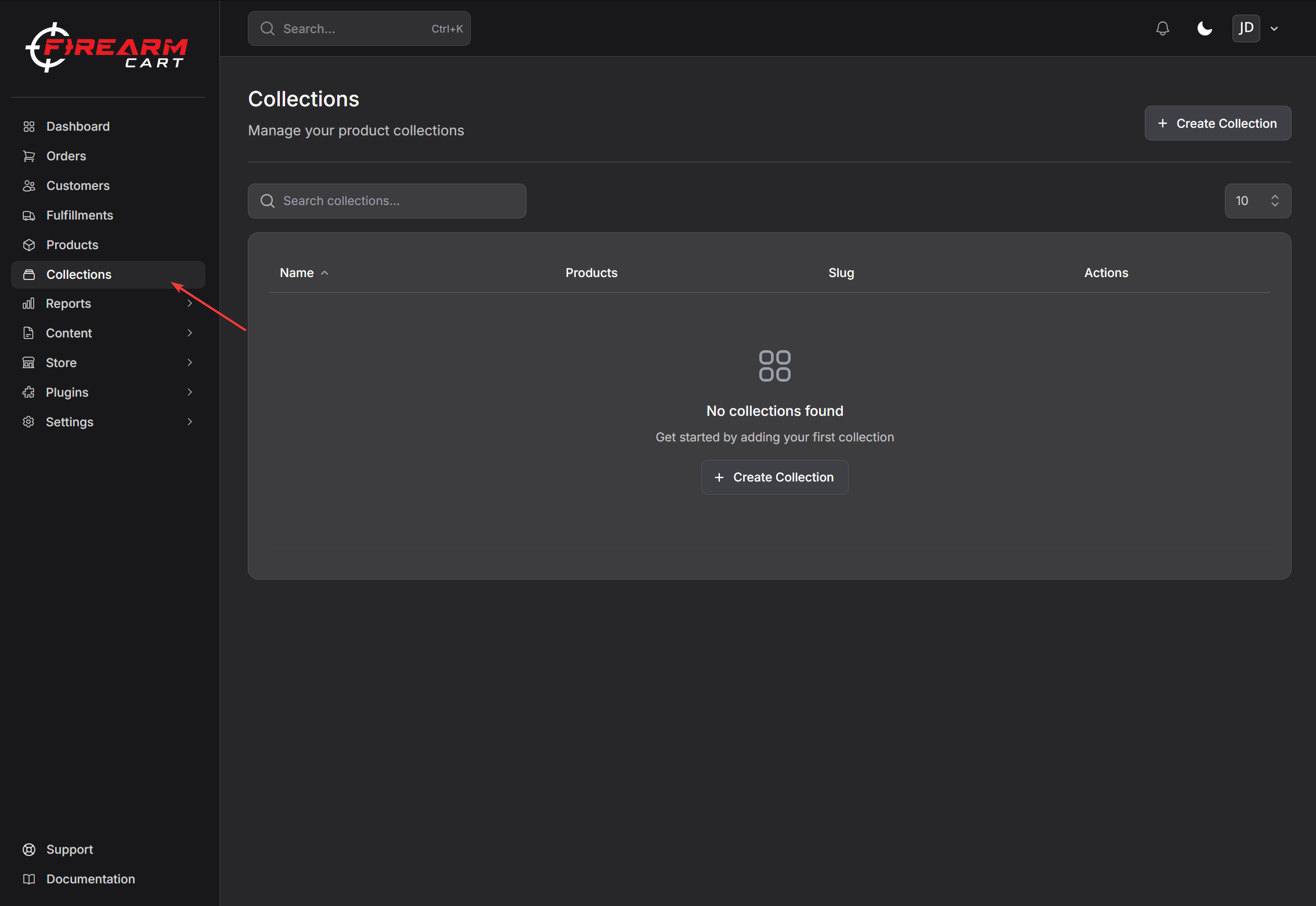
Task: Open the Settings menu label
Action: (x=70, y=422)
